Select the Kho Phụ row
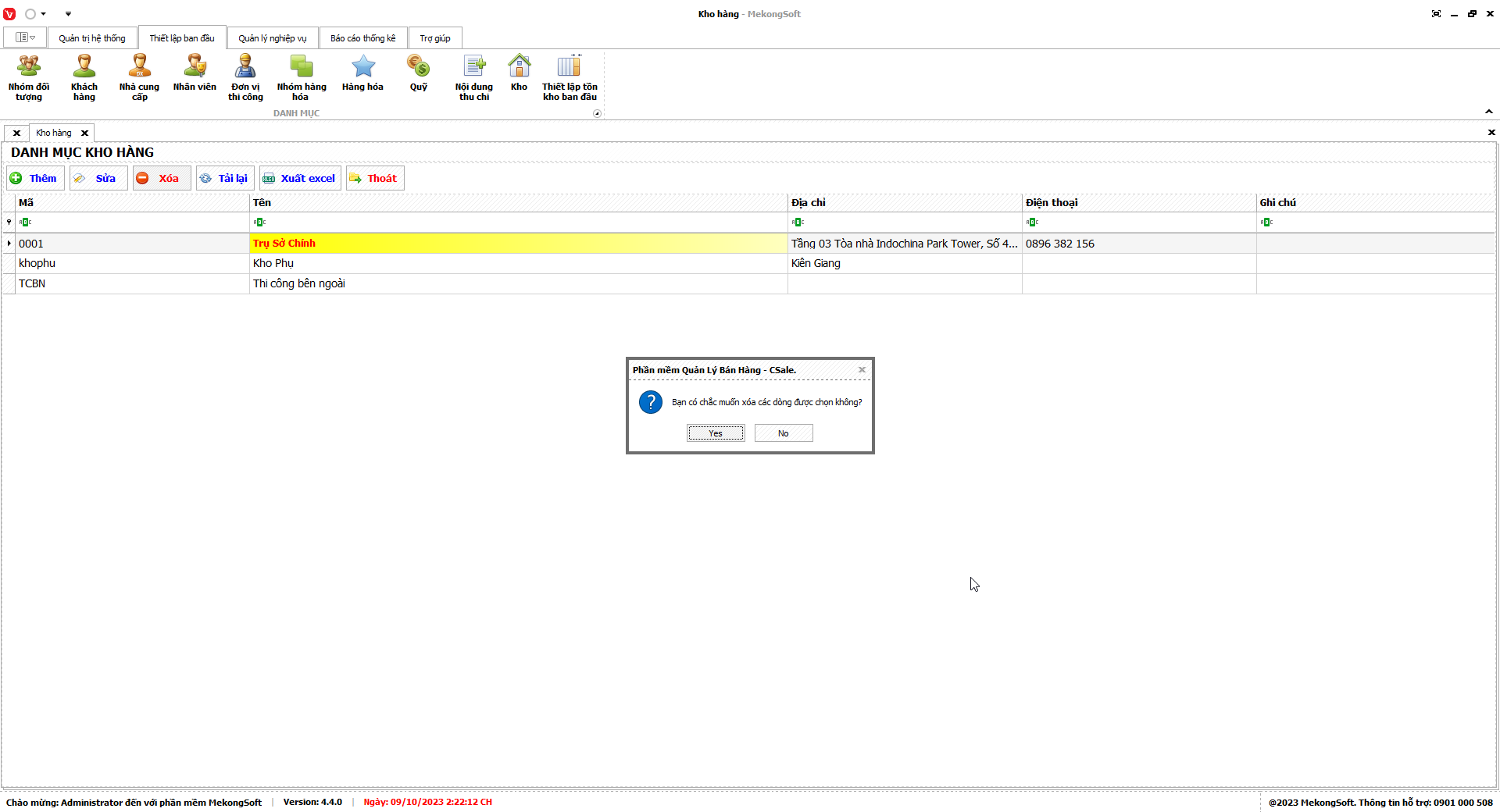This screenshot has height=812, width=1500. [519, 264]
